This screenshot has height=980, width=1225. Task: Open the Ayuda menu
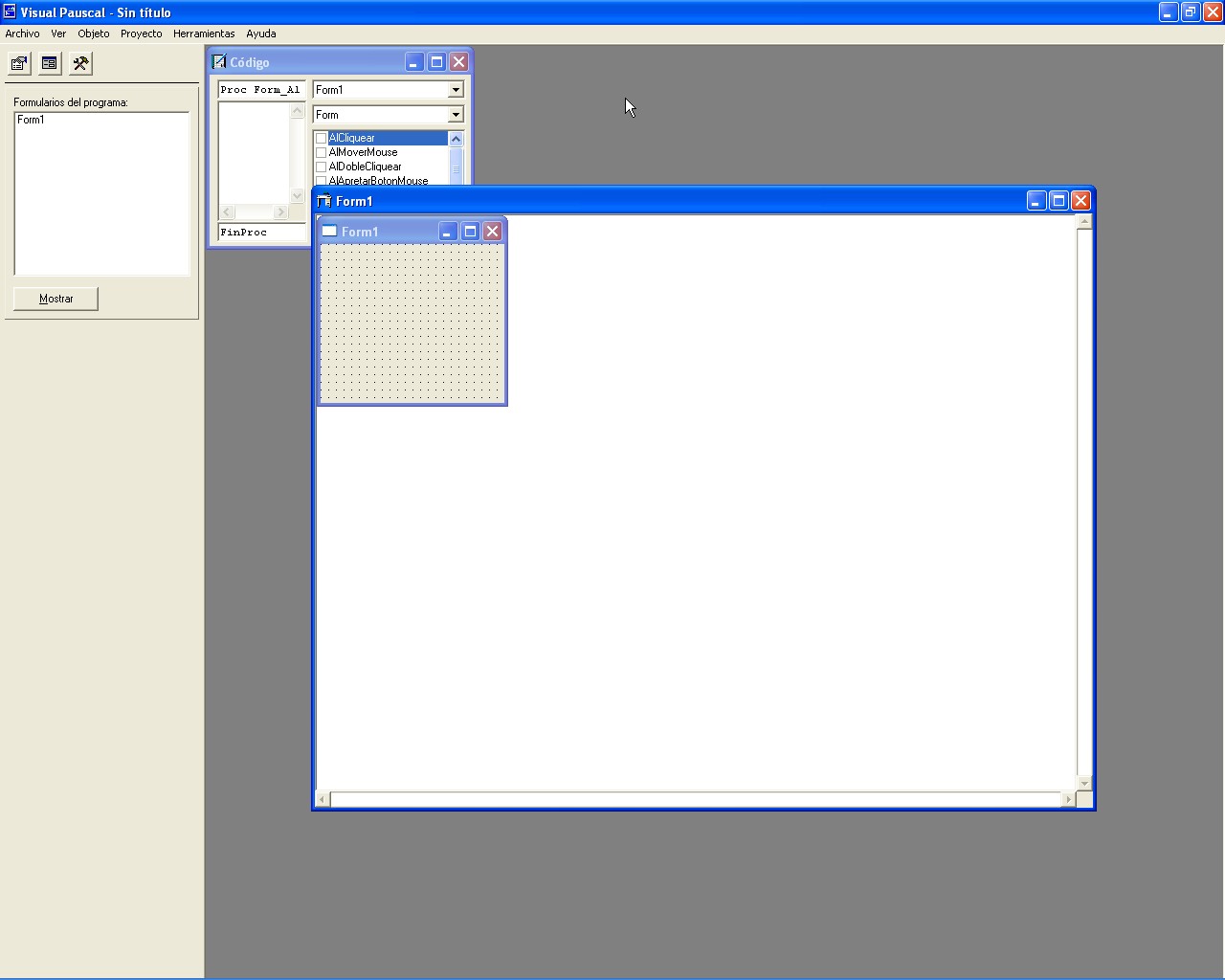point(261,33)
